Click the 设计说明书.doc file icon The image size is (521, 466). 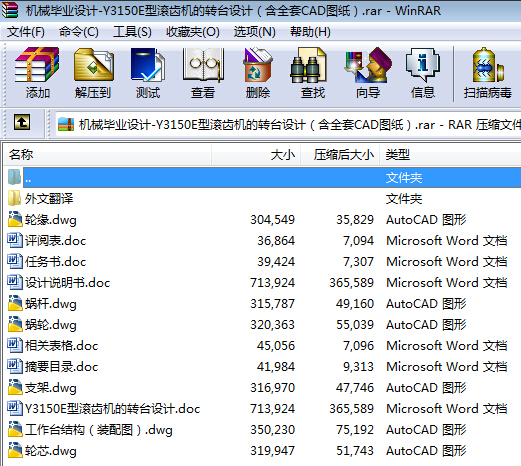[14, 282]
